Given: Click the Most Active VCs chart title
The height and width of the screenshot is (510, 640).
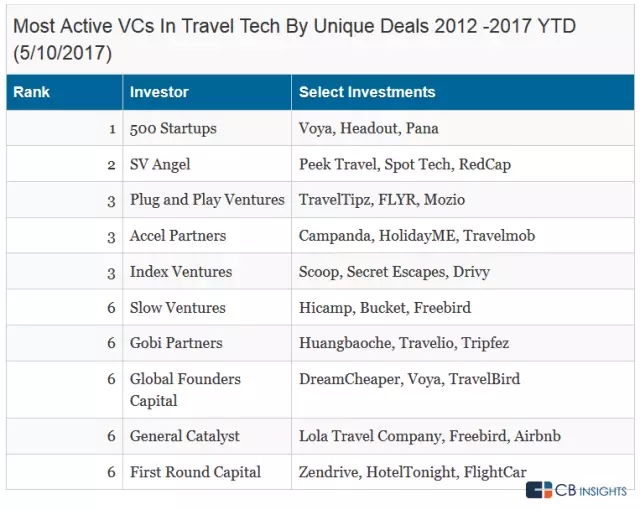Looking at the screenshot, I should click(x=294, y=40).
